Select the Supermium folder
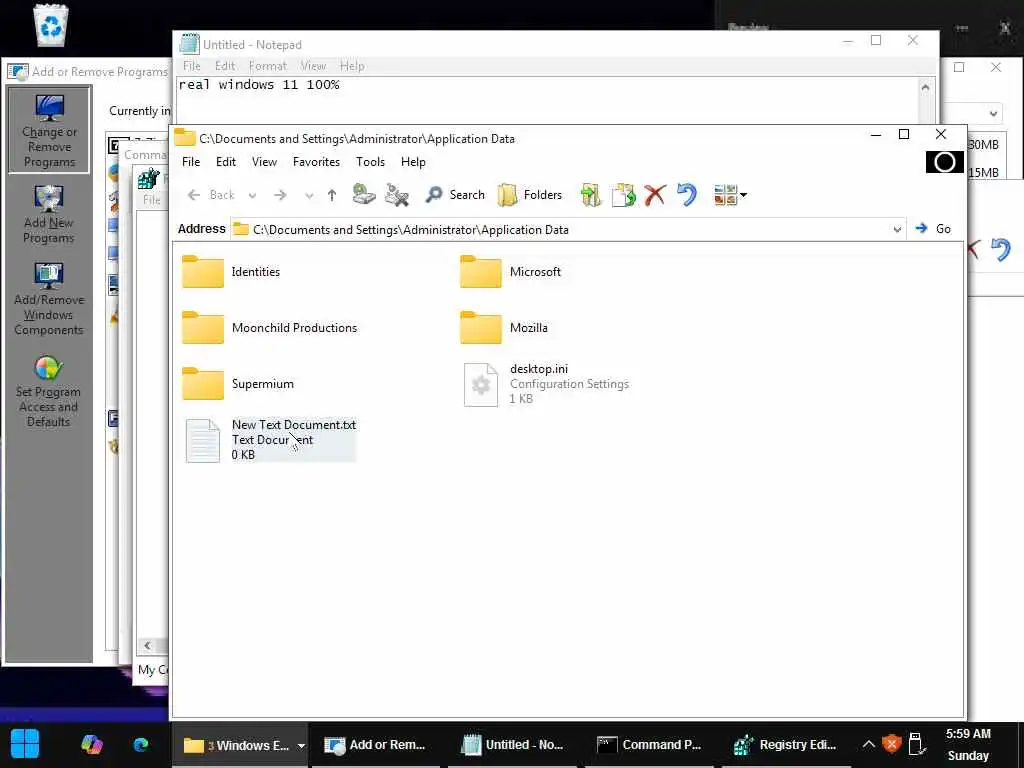This screenshot has width=1024, height=768. point(238,384)
